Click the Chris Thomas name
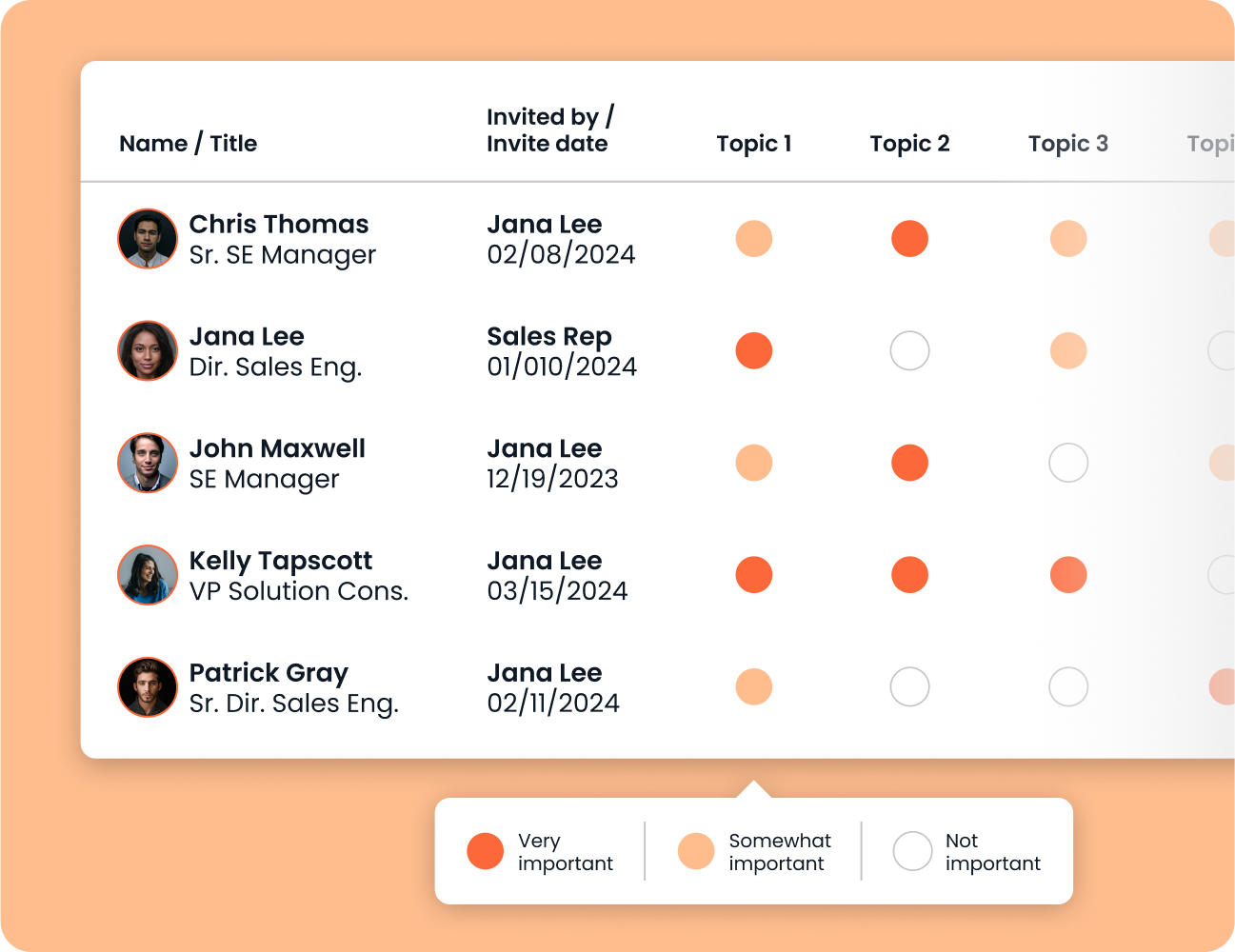The width and height of the screenshot is (1235, 952). point(279,224)
